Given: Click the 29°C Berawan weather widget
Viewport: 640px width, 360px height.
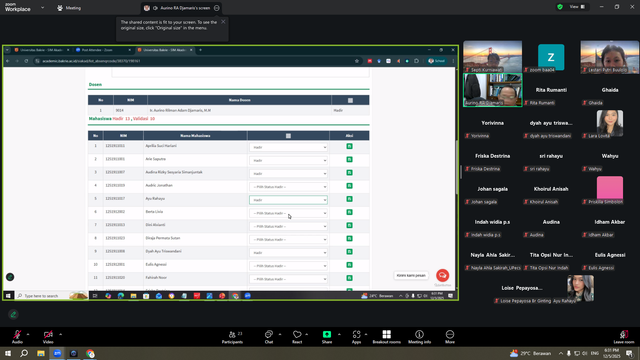Looking at the screenshot, I should point(531,353).
